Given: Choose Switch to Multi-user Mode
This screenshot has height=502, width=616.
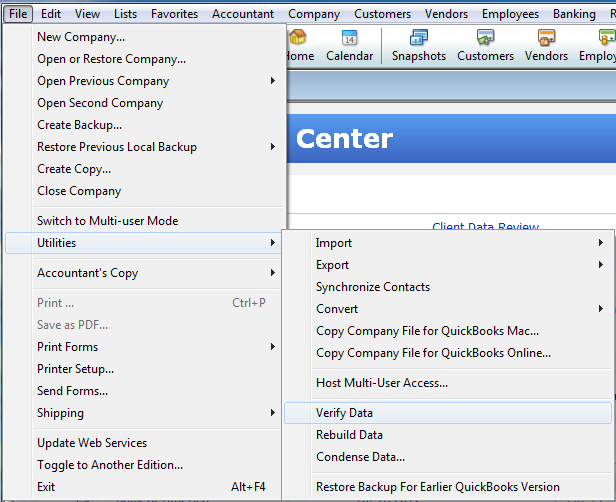Looking at the screenshot, I should (107, 221).
